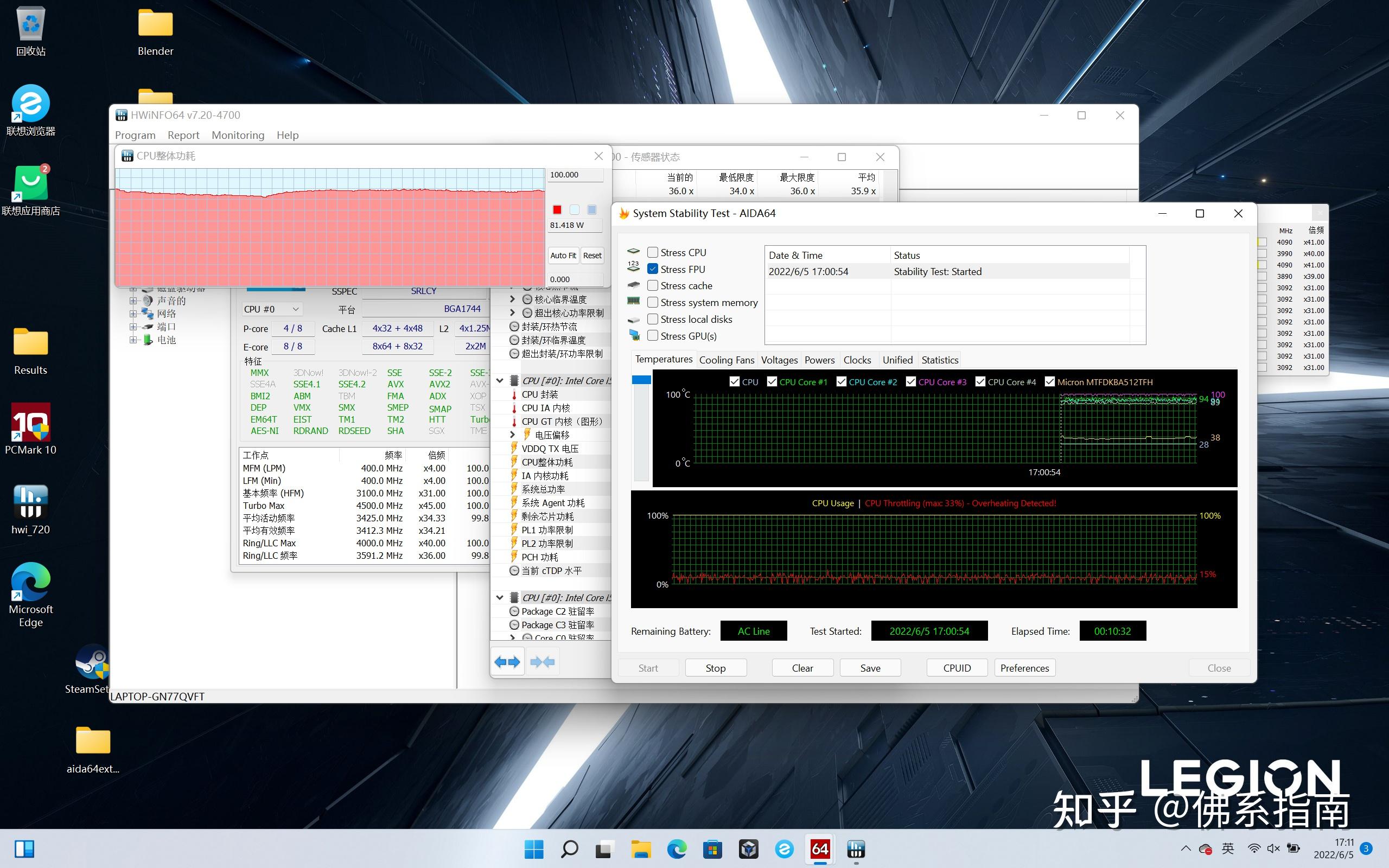Click Stop button in System Stability Test
Image resolution: width=1389 pixels, height=868 pixels.
pos(716,668)
